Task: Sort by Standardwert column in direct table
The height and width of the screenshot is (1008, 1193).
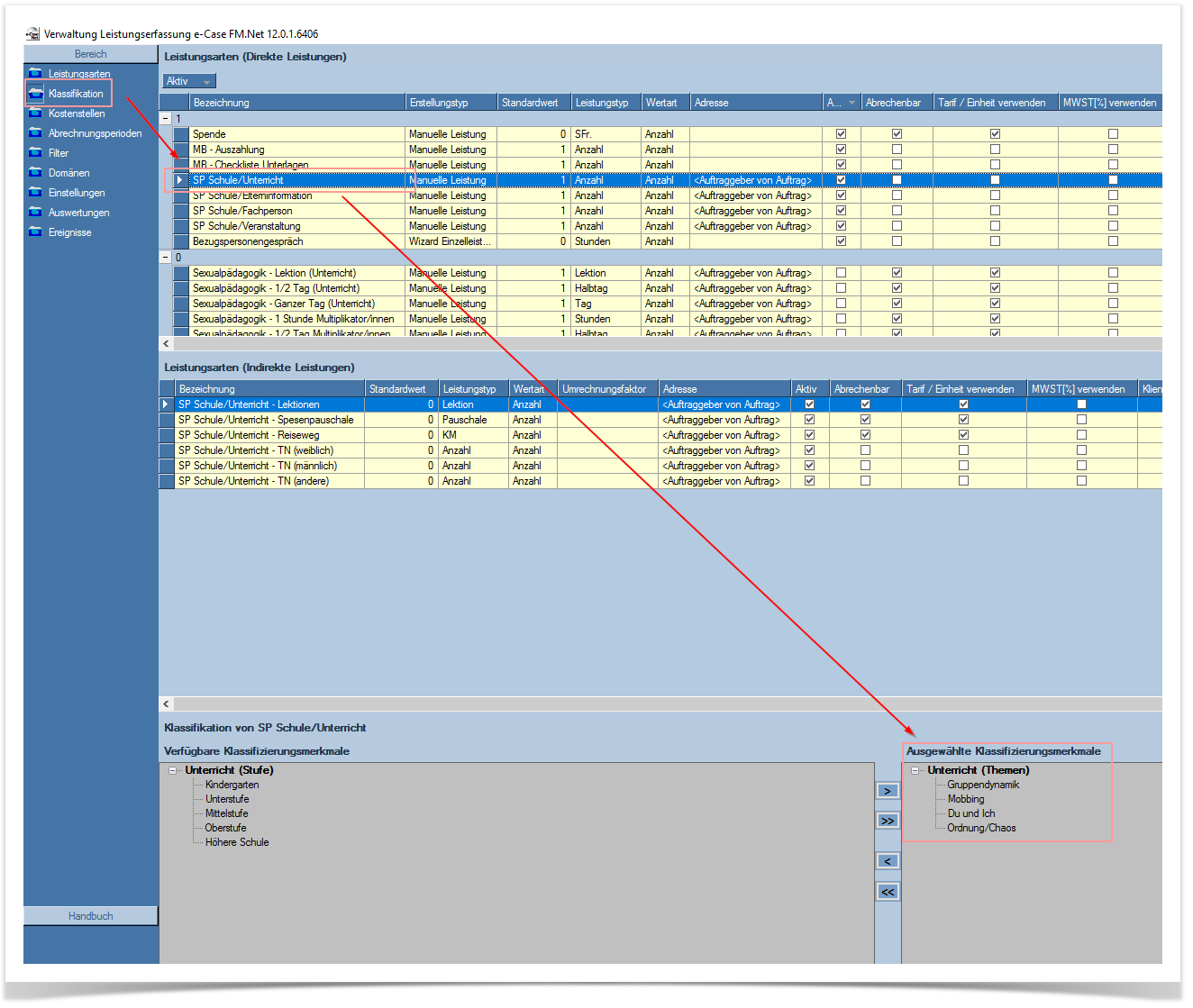Action: (x=533, y=103)
